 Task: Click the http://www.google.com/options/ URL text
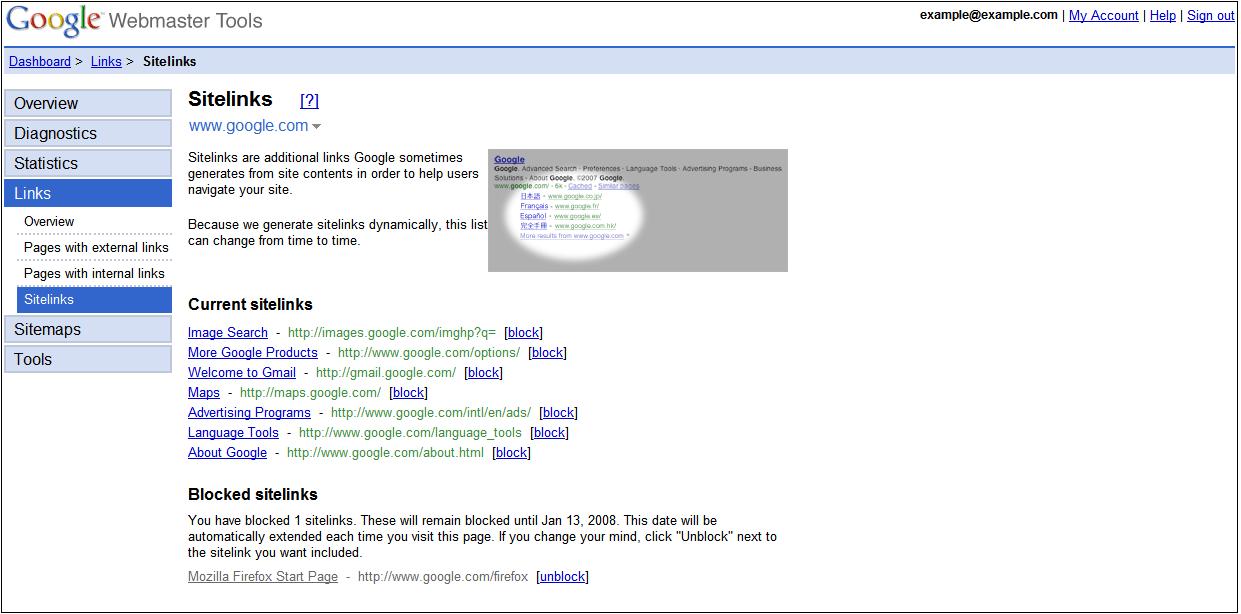click(429, 353)
